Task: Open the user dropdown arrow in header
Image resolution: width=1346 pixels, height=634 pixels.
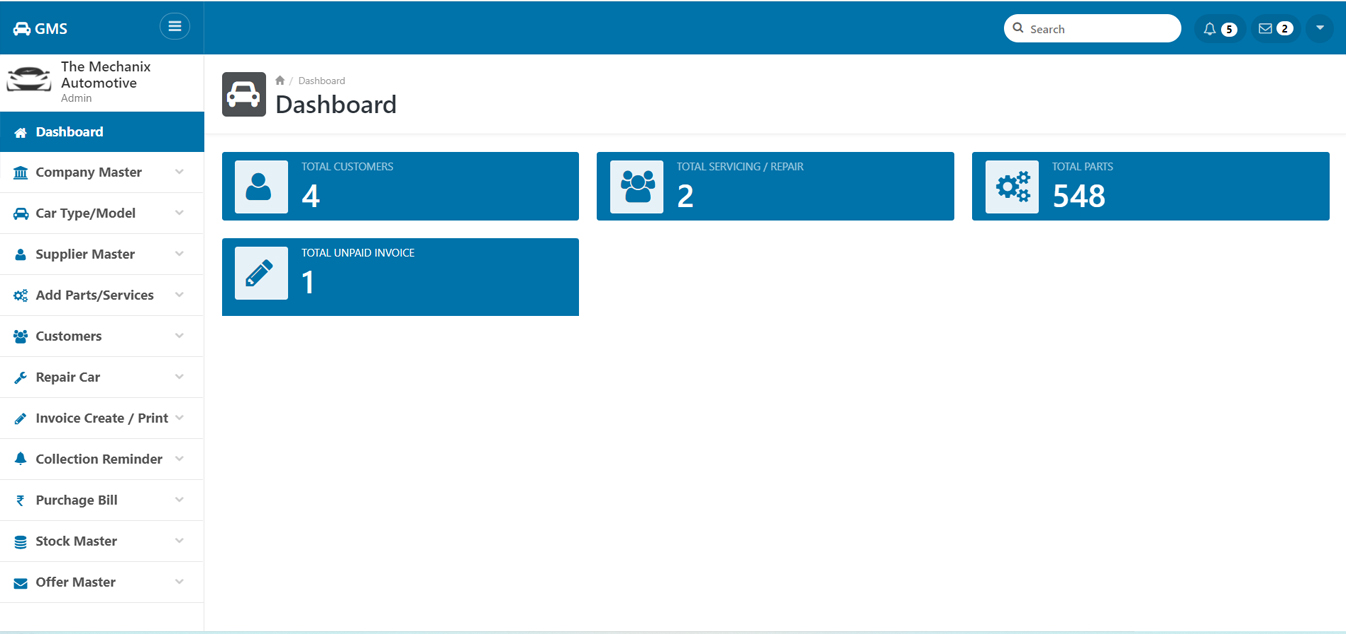Action: pyautogui.click(x=1319, y=29)
